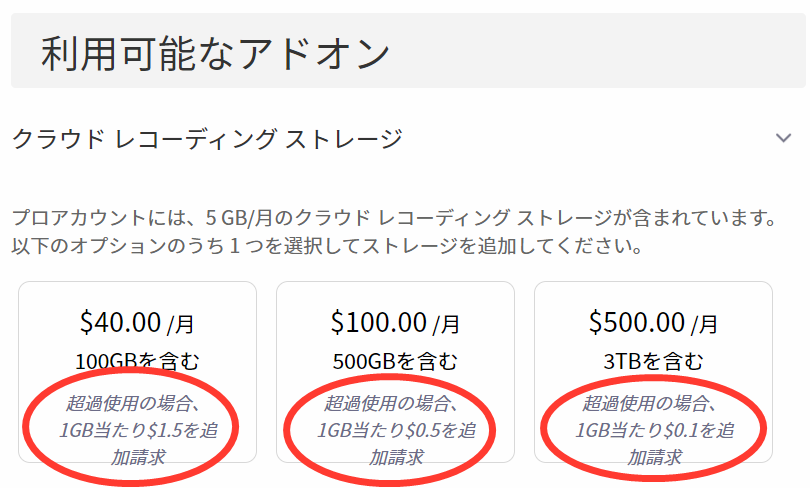810x488 pixels.
Task: Click the クラウド レコーディング ストレージ section title
Action: pyautogui.click(x=207, y=138)
